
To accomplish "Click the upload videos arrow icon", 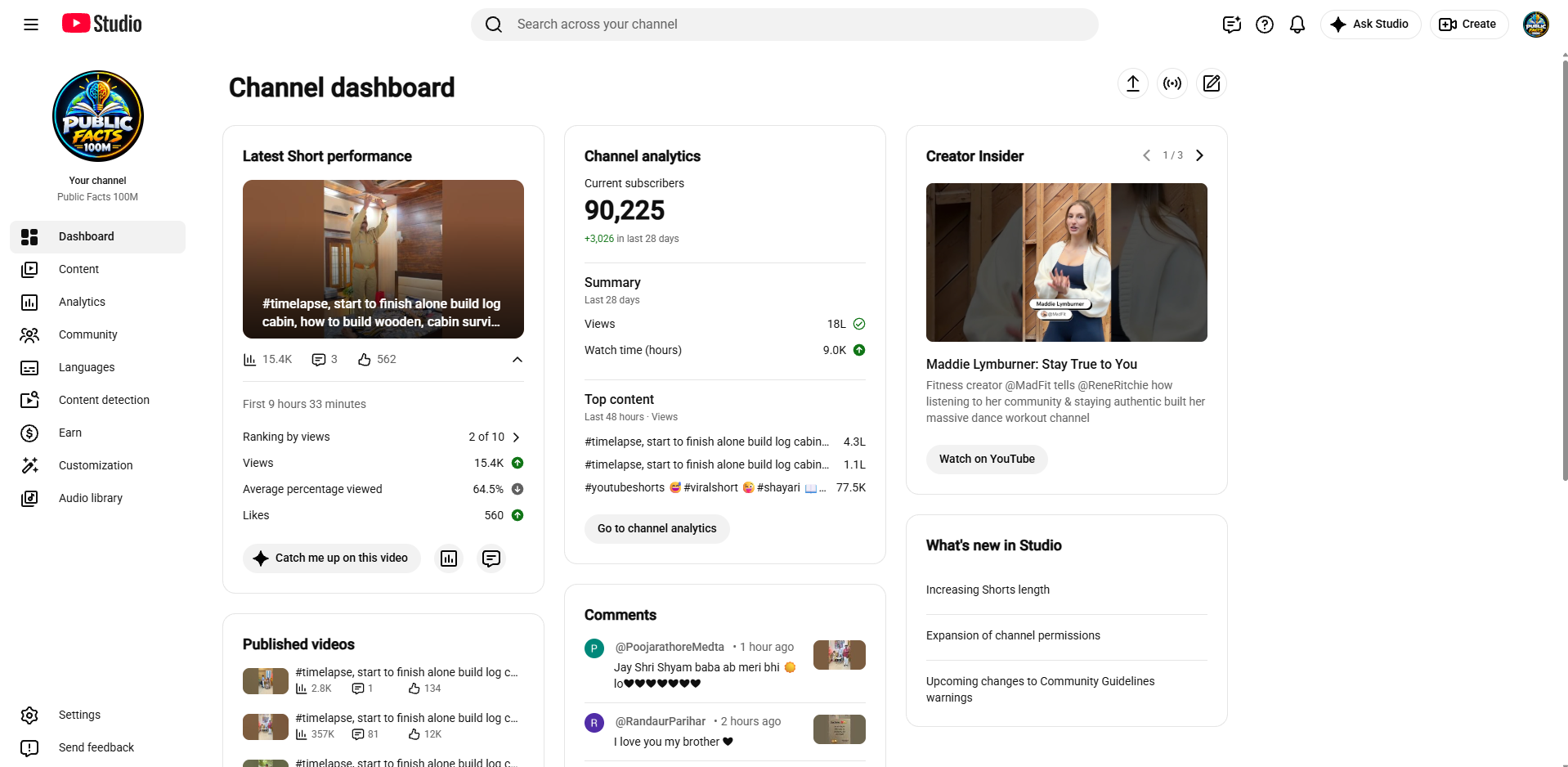I will click(1133, 83).
